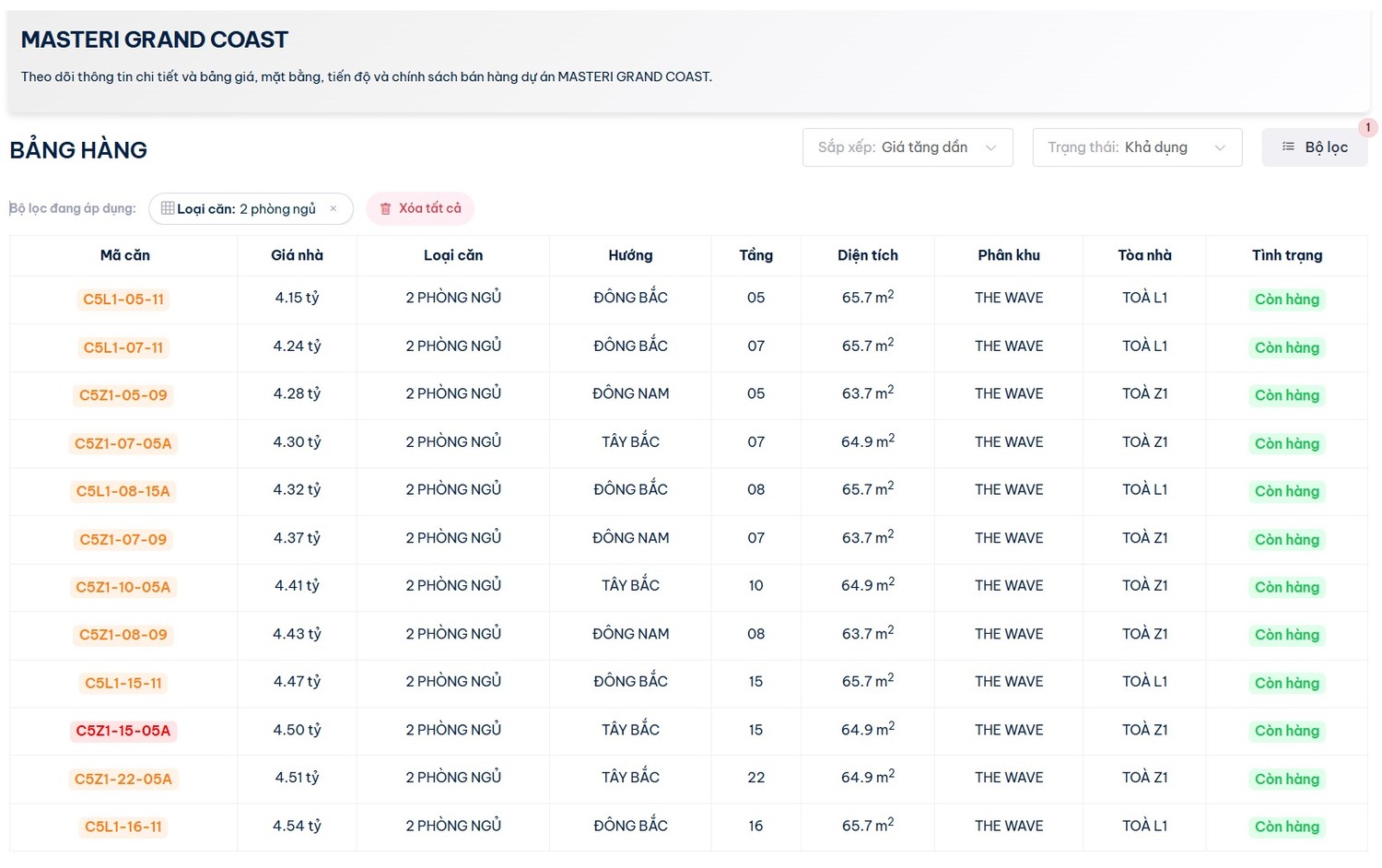Click the Diện tích column header
Image resolution: width=1382 pixels, height=868 pixels.
coord(867,255)
